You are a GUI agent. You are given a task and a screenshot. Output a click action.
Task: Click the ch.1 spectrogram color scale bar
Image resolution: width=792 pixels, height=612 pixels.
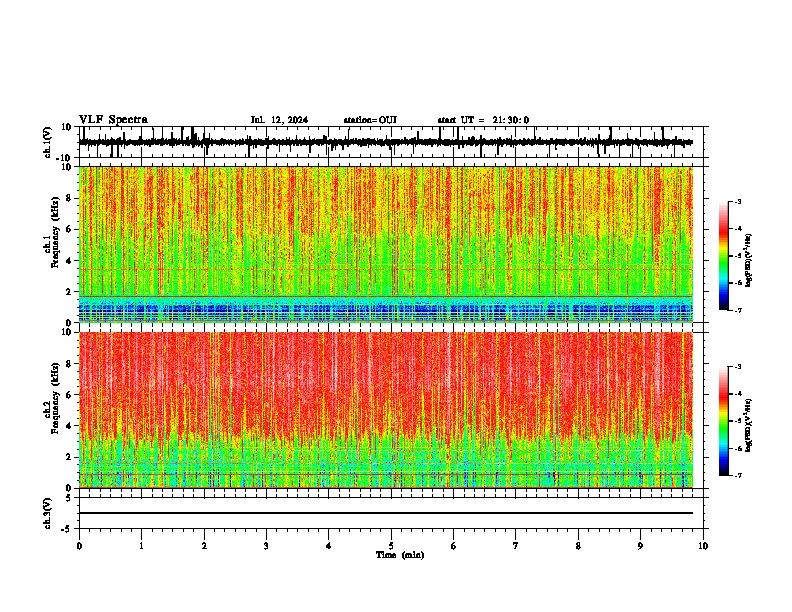coord(724,256)
